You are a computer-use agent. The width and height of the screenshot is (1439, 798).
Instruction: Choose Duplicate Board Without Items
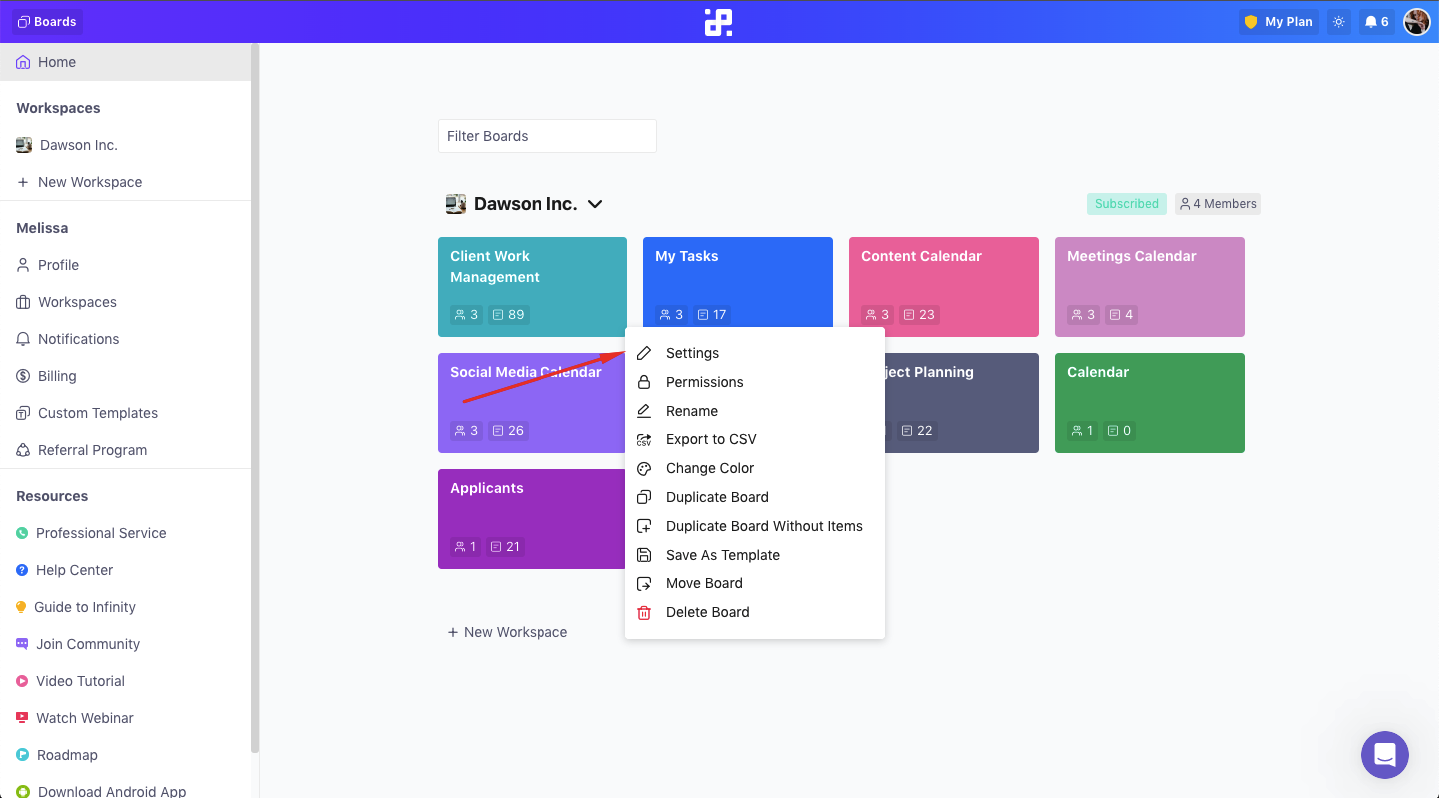pyautogui.click(x=764, y=527)
